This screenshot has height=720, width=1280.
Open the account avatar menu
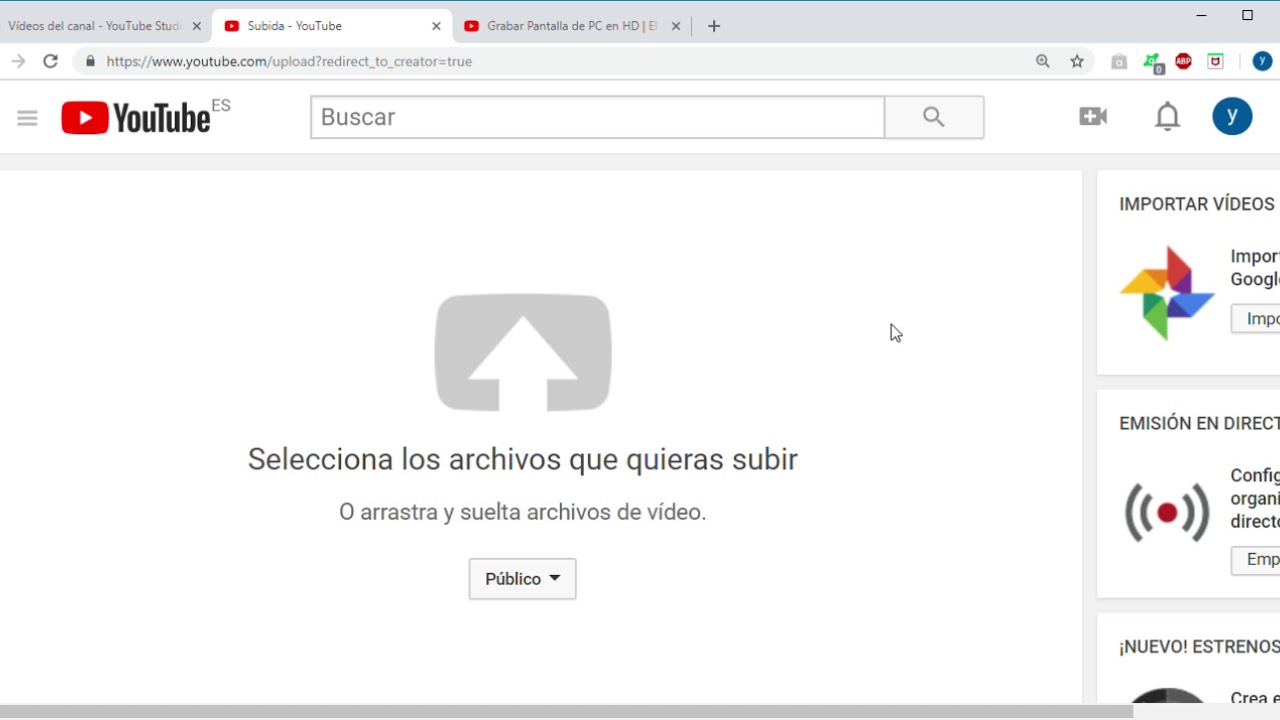pyautogui.click(x=1232, y=117)
